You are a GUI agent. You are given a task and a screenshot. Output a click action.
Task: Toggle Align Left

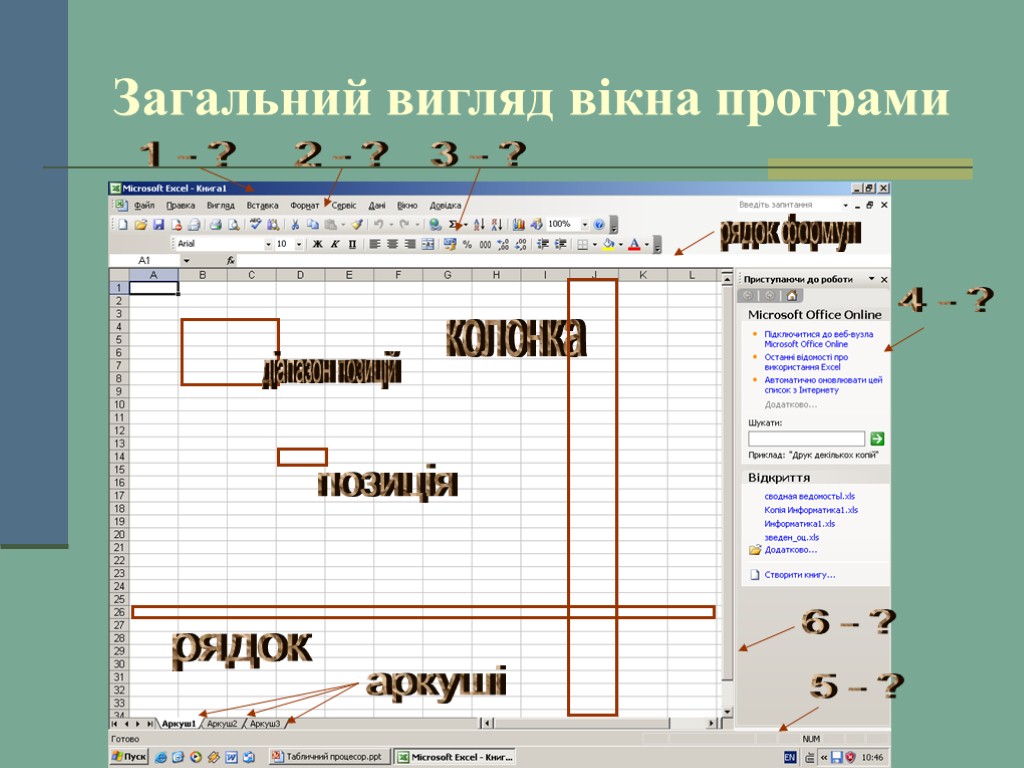(x=375, y=244)
